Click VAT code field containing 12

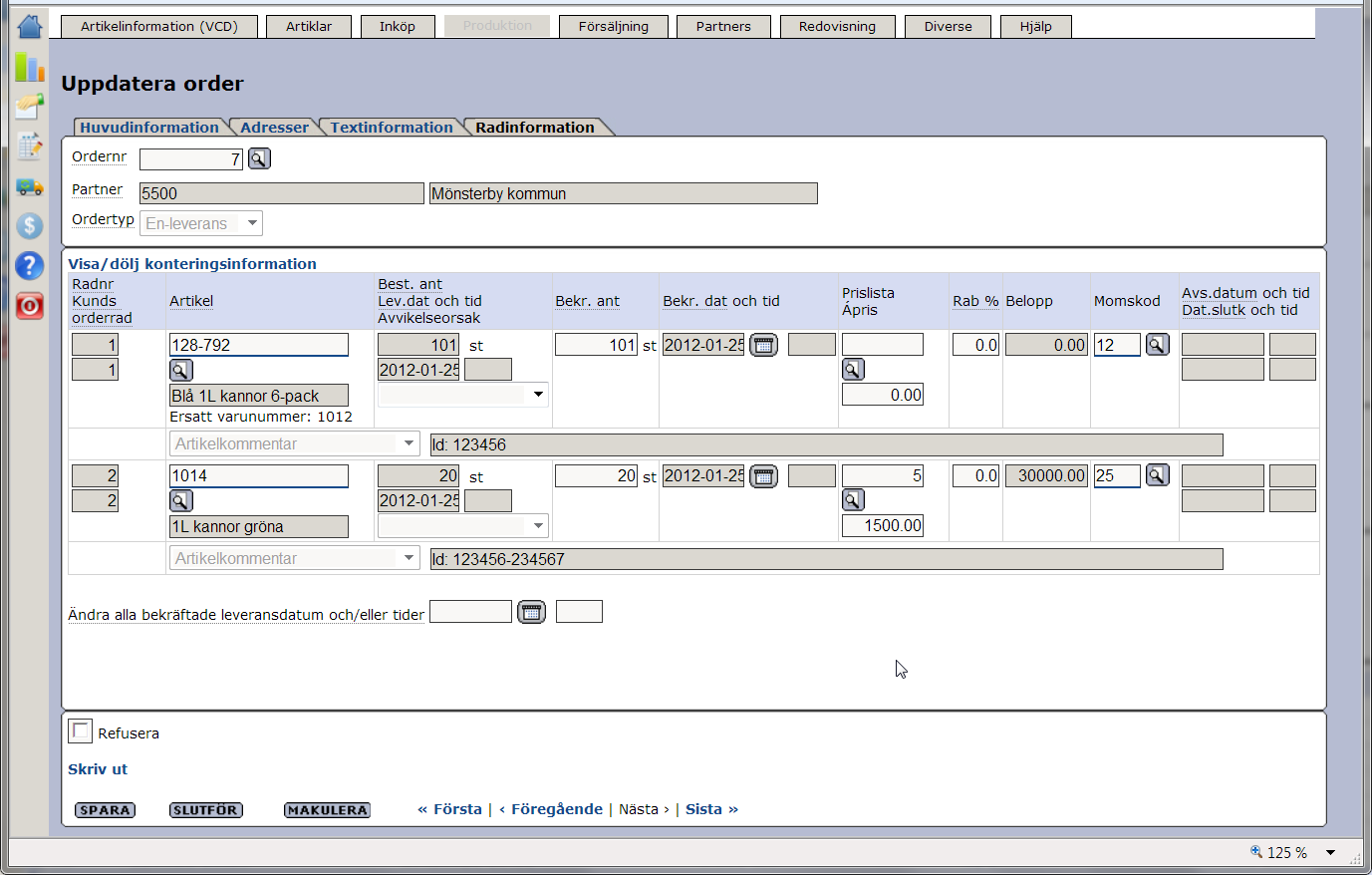coord(1117,345)
